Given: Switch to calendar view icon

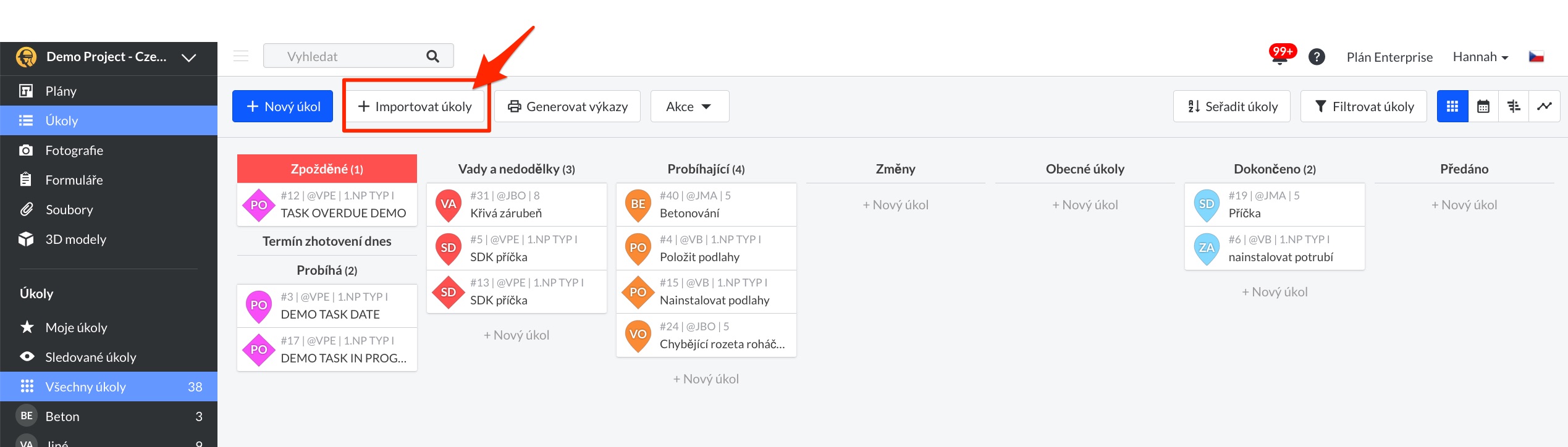Looking at the screenshot, I should (1483, 106).
